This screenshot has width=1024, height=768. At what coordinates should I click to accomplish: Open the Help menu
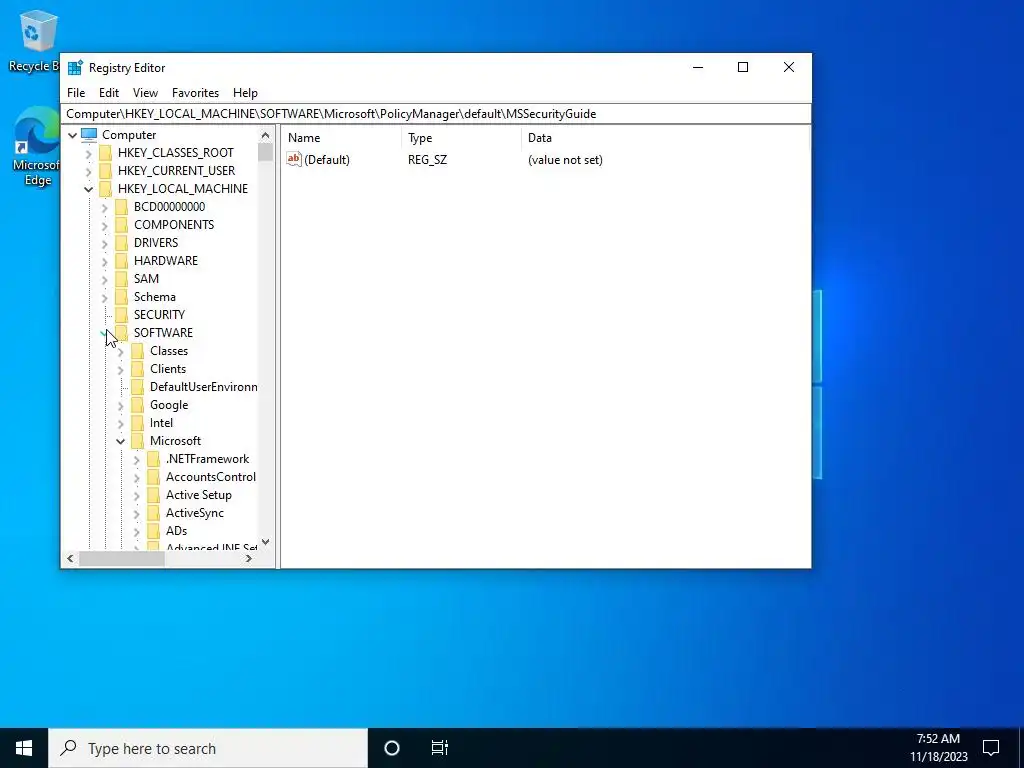[x=246, y=93]
